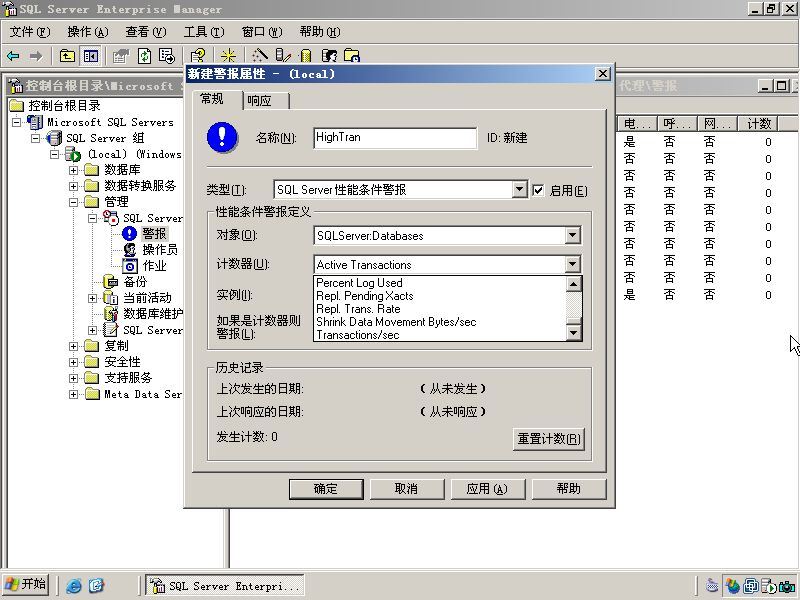Click the 取消 button
800x600 pixels.
(x=407, y=489)
